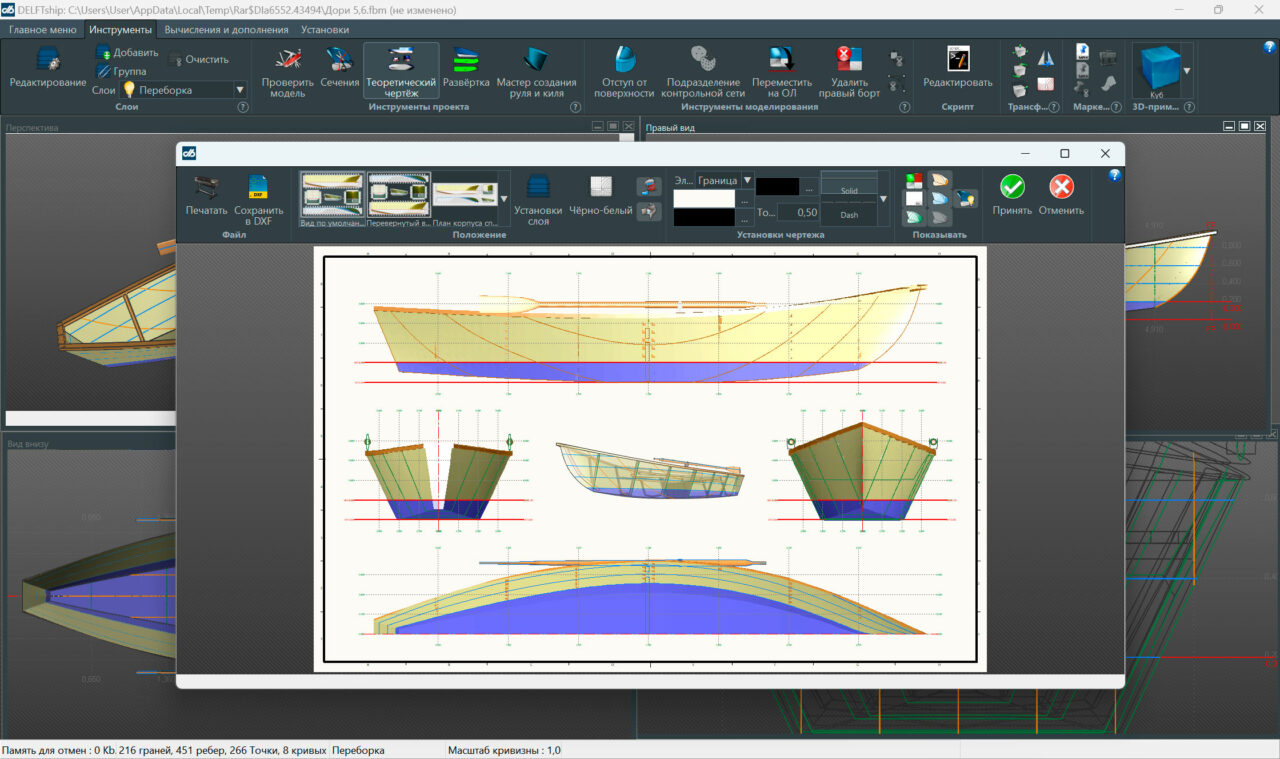This screenshot has width=1280, height=759.
Task: Click the lower black color swatch
Action: tap(705, 217)
